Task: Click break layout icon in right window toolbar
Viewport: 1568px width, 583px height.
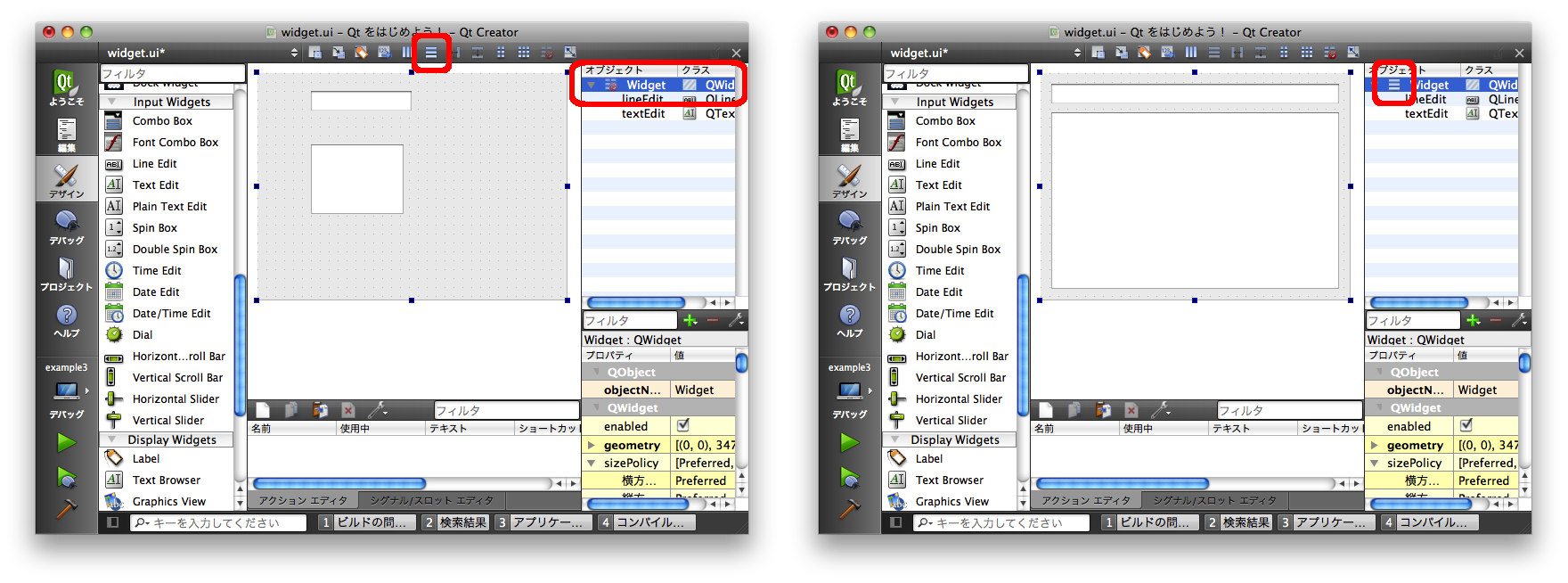Action: (x=1330, y=53)
